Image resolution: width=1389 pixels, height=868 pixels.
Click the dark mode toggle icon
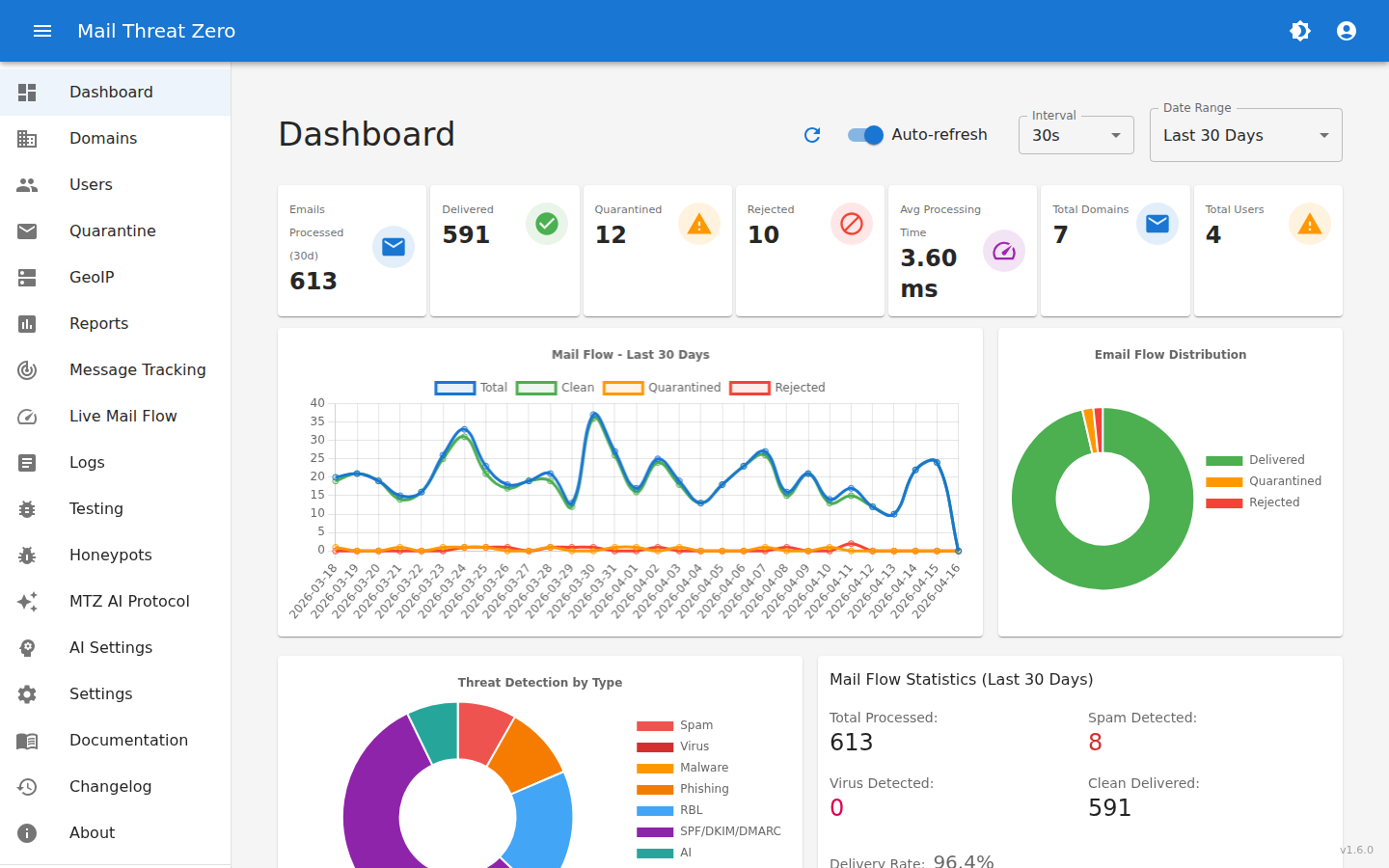pos(1300,30)
